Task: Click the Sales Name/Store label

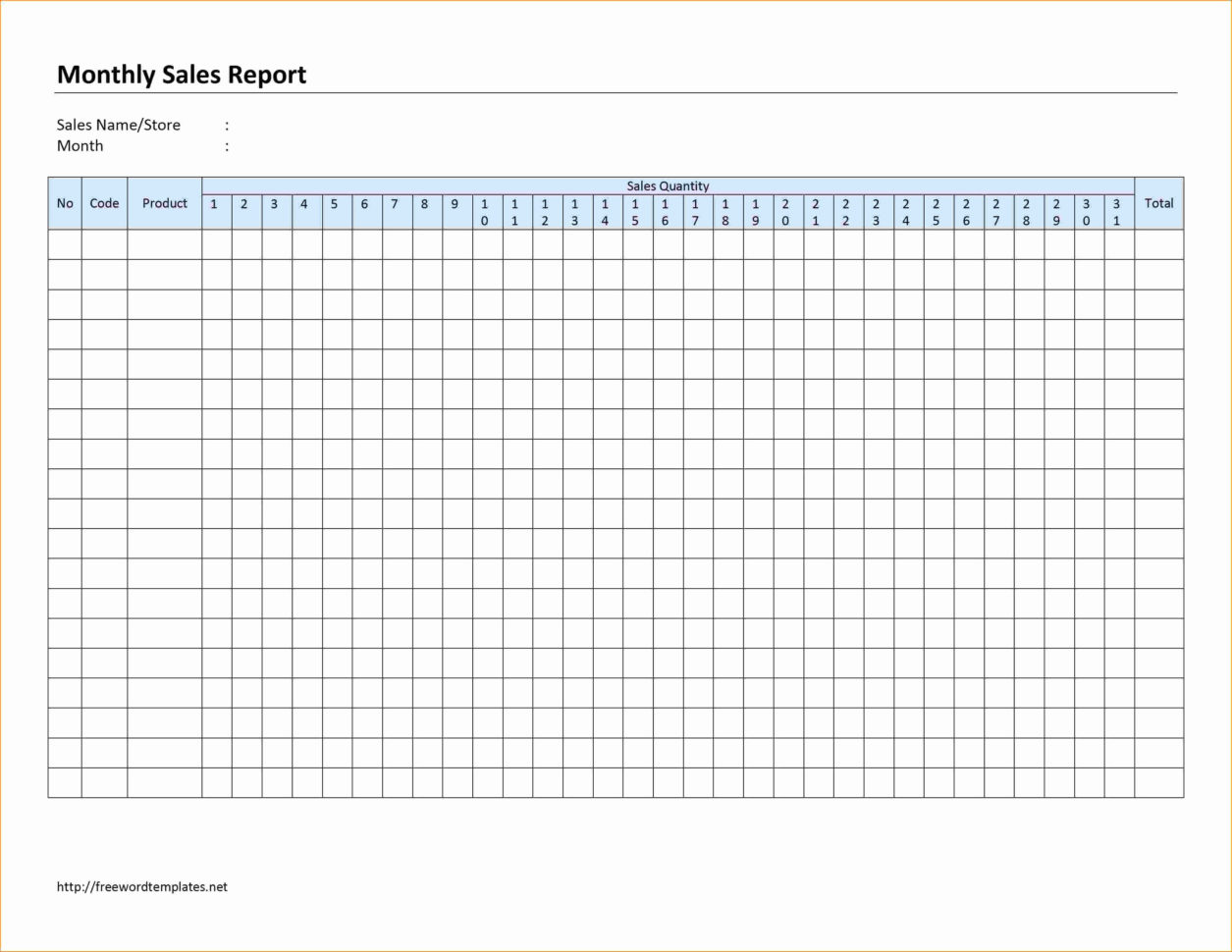Action: [119, 125]
